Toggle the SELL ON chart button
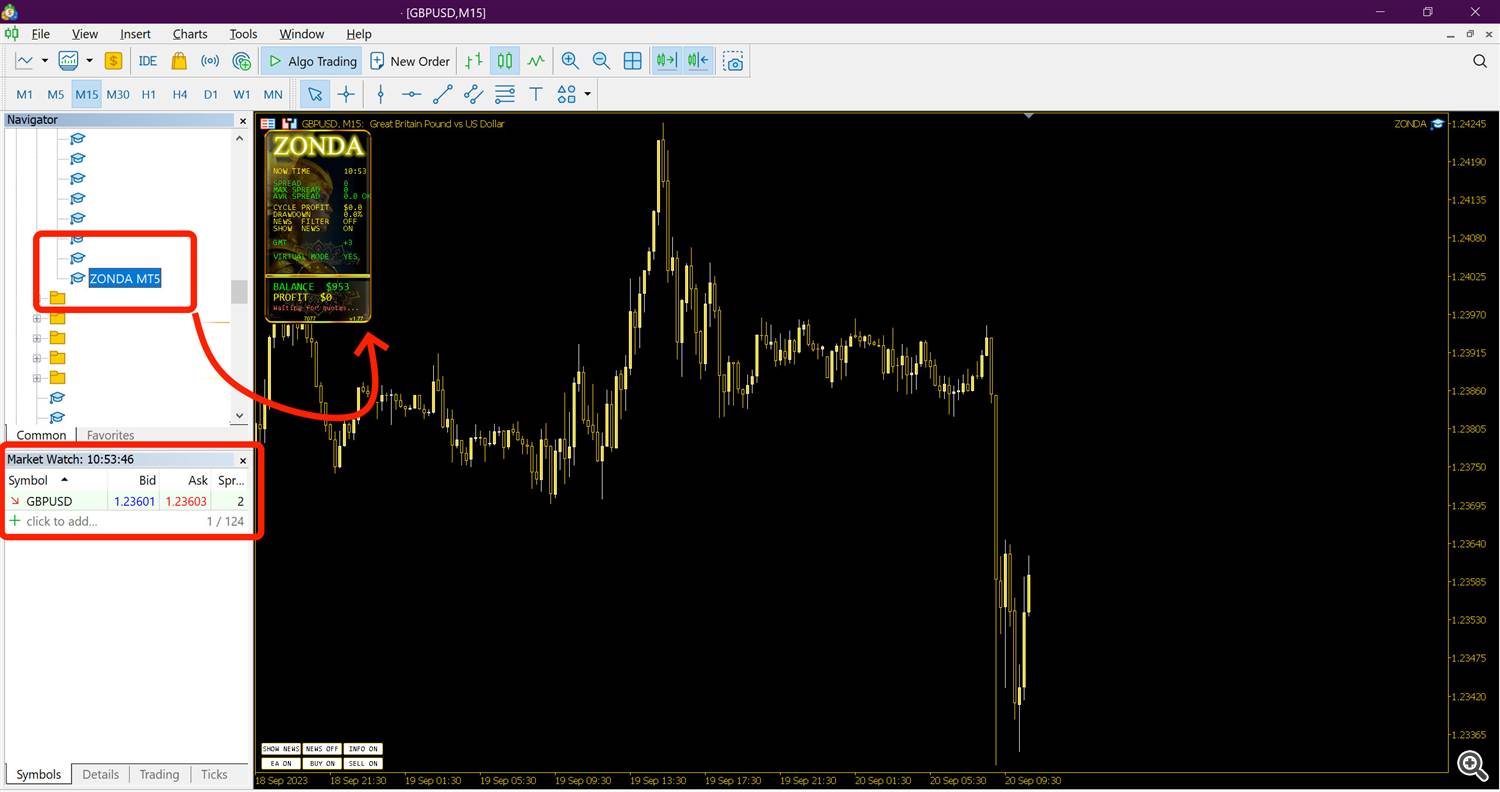The width and height of the screenshot is (1500, 792). coord(363,763)
